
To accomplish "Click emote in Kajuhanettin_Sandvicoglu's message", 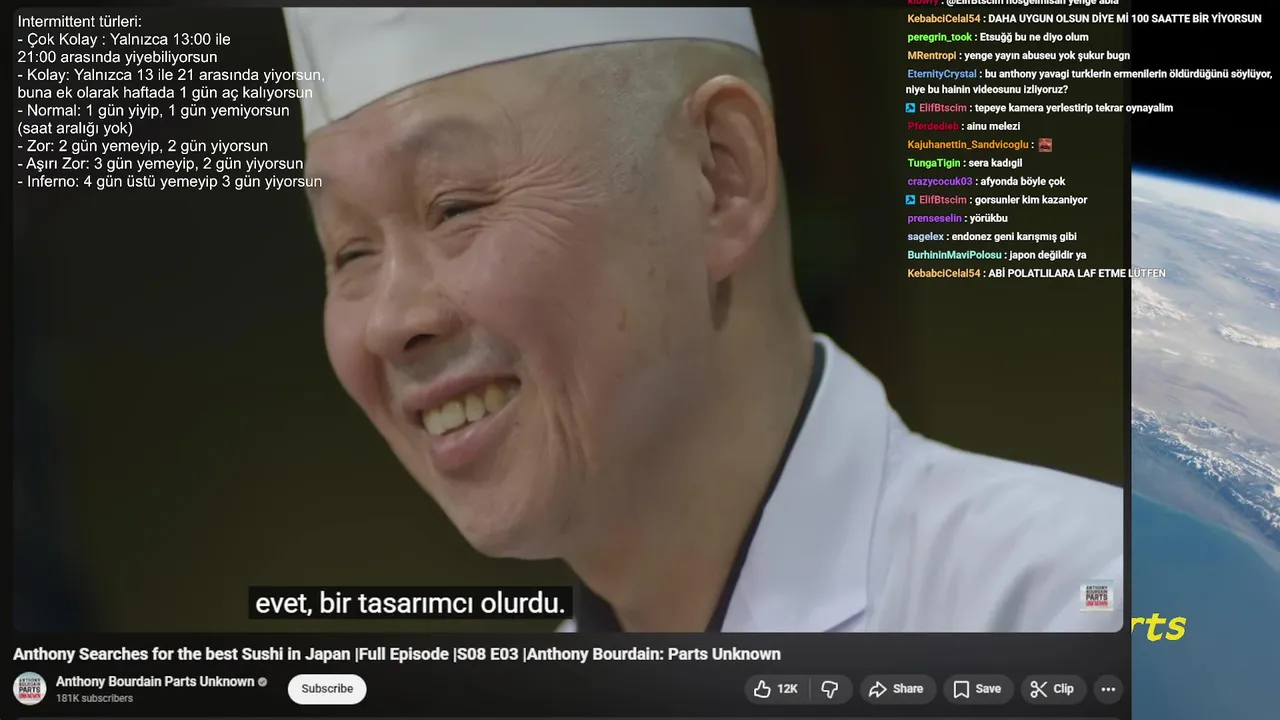I will click(1045, 145).
